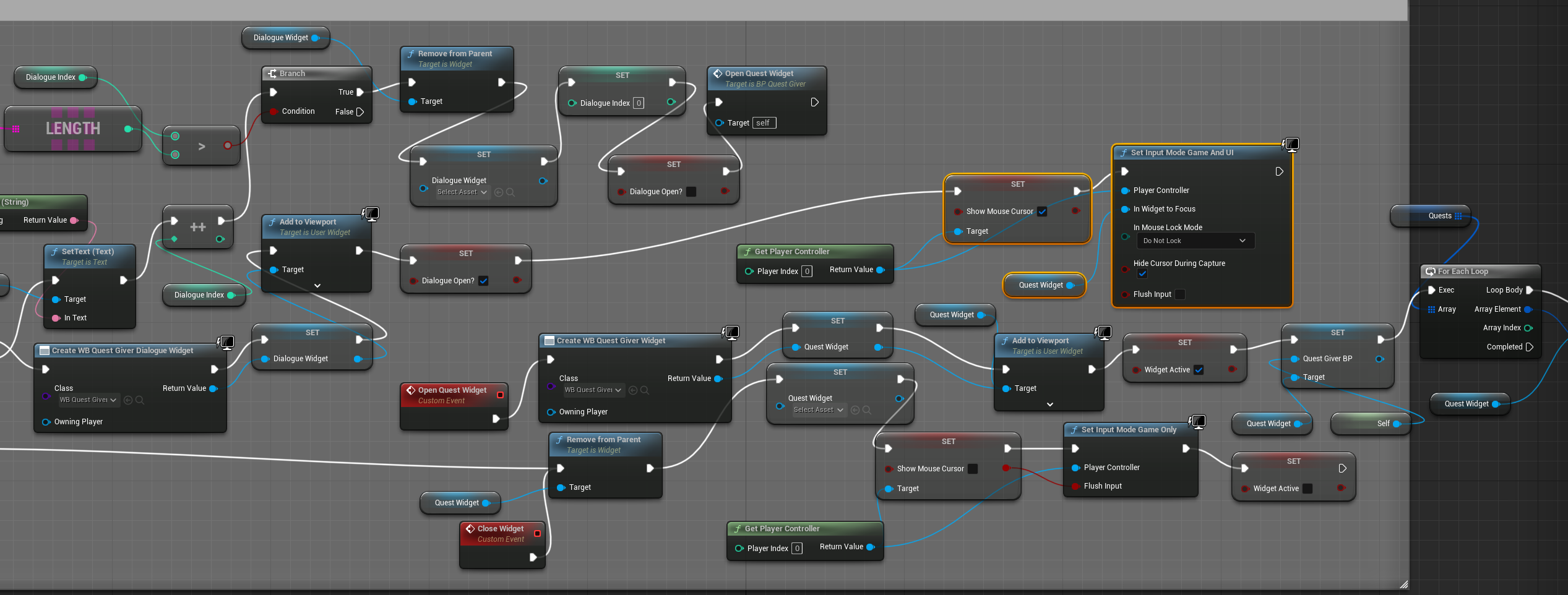
Task: Click the Branch node's True execution pin
Action: tap(360, 92)
